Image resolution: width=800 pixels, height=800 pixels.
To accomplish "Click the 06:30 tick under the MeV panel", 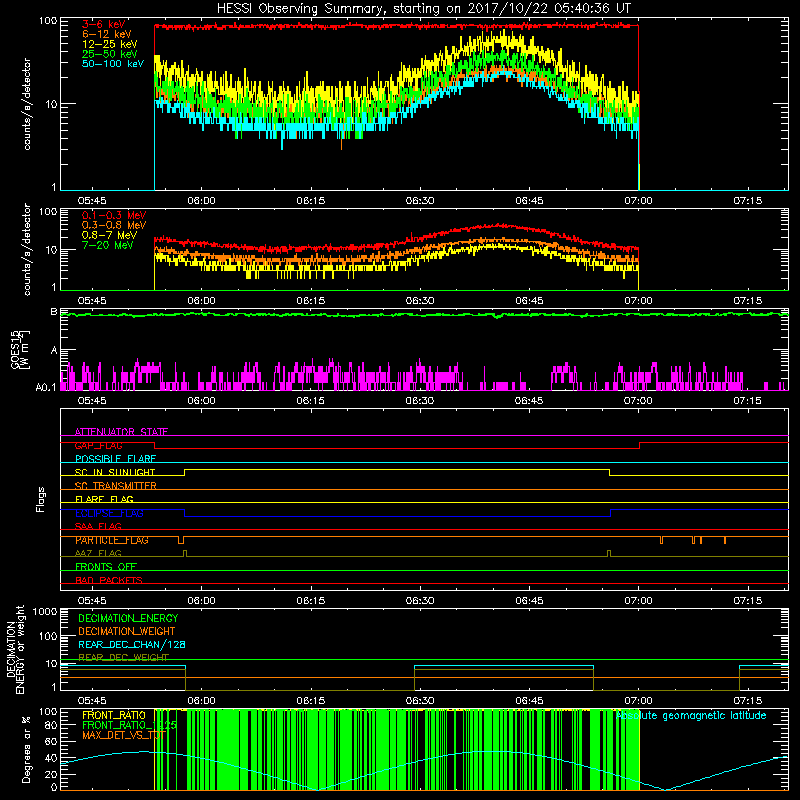I will click(x=420, y=301).
